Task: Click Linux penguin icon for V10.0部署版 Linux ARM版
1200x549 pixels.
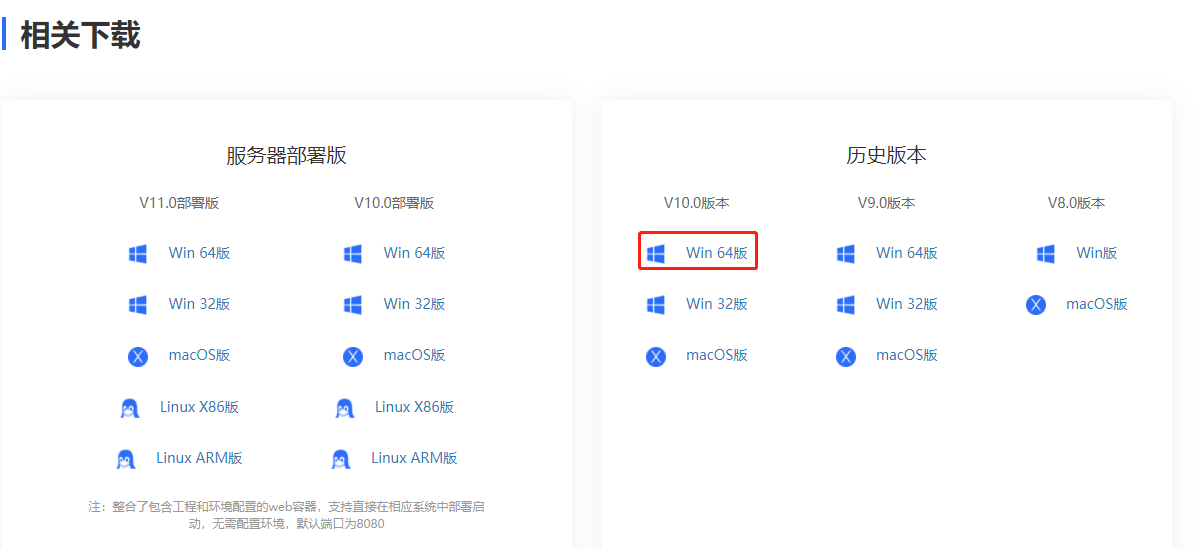Action: [340, 459]
